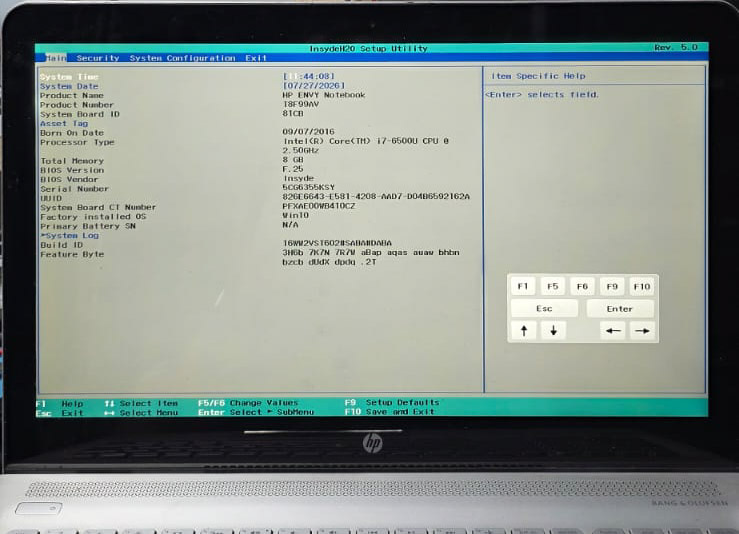Click the Feature Byte label
Screen dimensions: 739x534
(x=72, y=254)
